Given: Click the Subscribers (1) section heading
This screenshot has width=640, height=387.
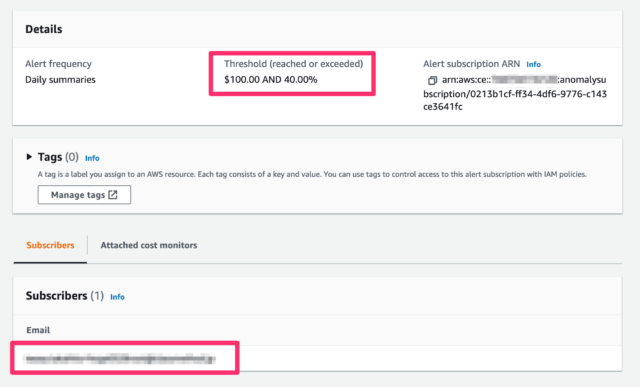Looking at the screenshot, I should click(64, 296).
